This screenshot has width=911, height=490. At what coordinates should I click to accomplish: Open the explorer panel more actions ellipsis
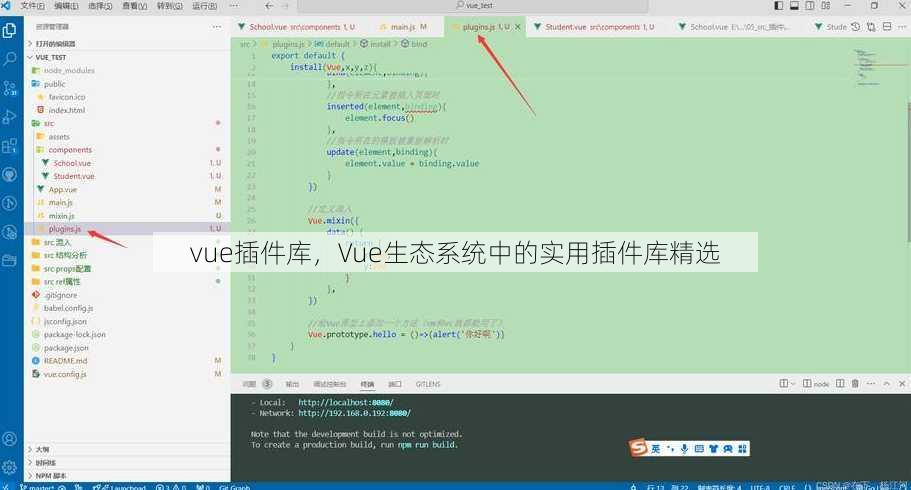[x=217, y=27]
